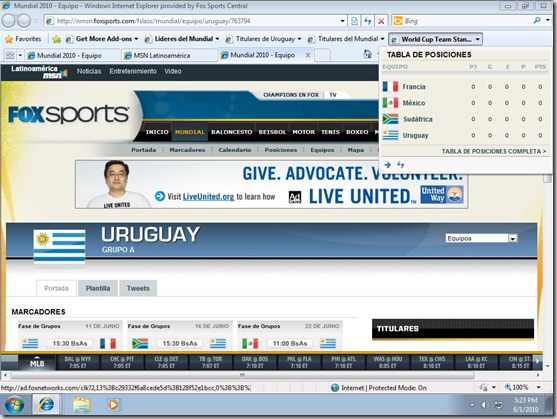Click the compatibility view icon in address bar

(x=354, y=21)
